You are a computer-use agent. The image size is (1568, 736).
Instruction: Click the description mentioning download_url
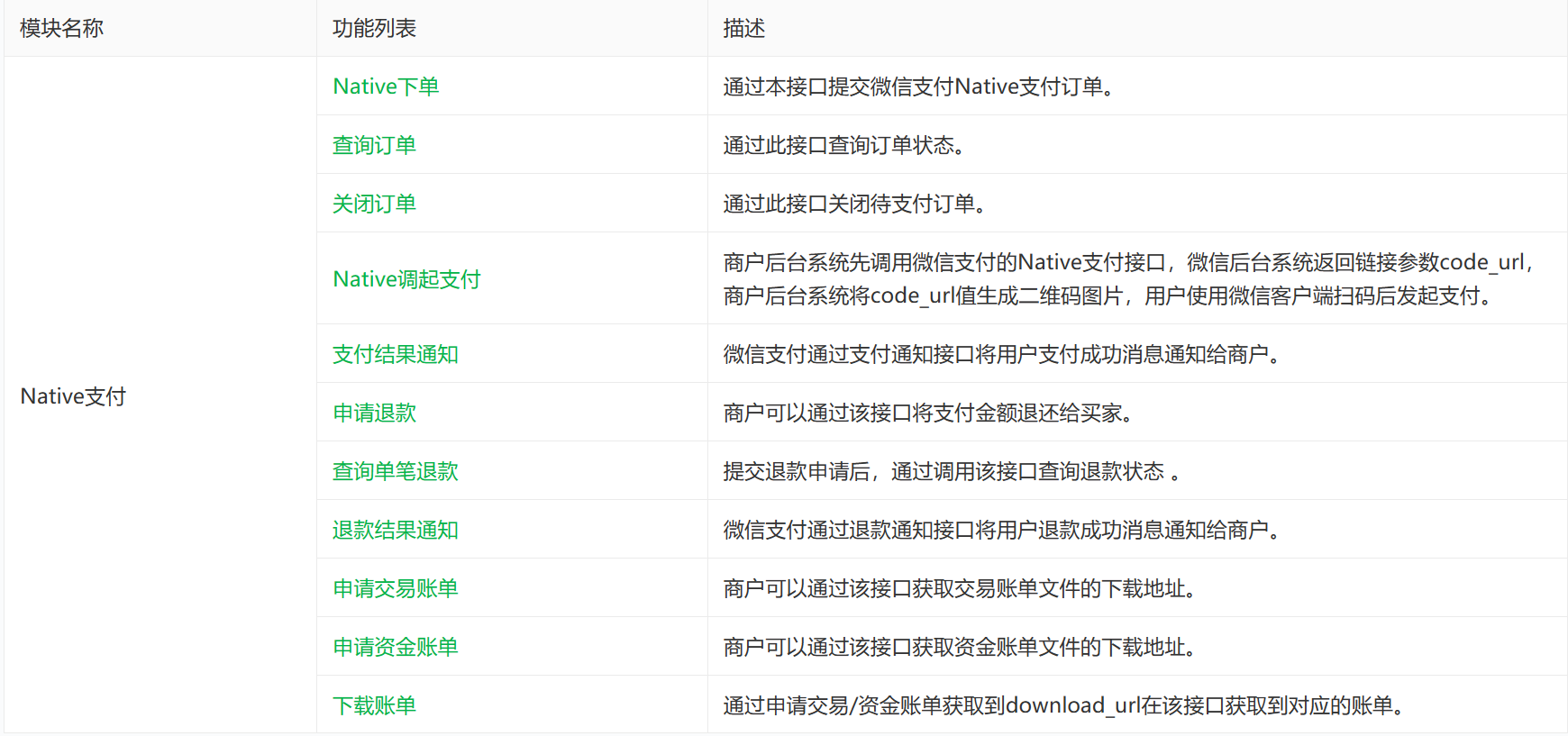click(1064, 705)
